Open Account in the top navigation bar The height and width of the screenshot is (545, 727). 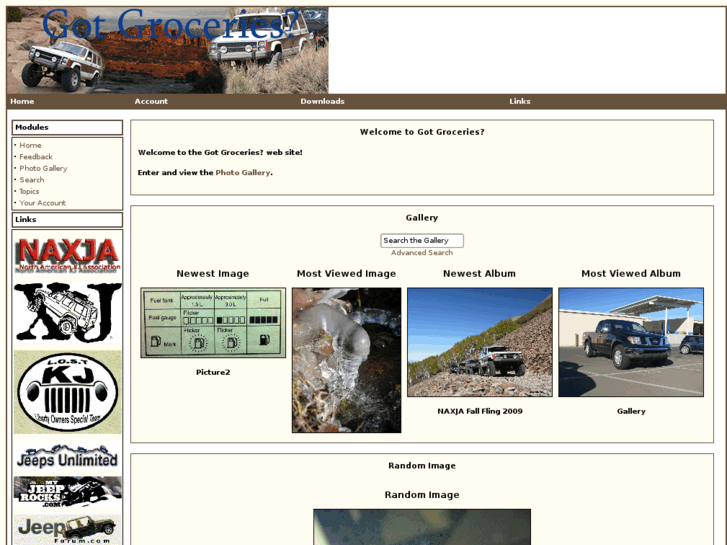coord(151,101)
